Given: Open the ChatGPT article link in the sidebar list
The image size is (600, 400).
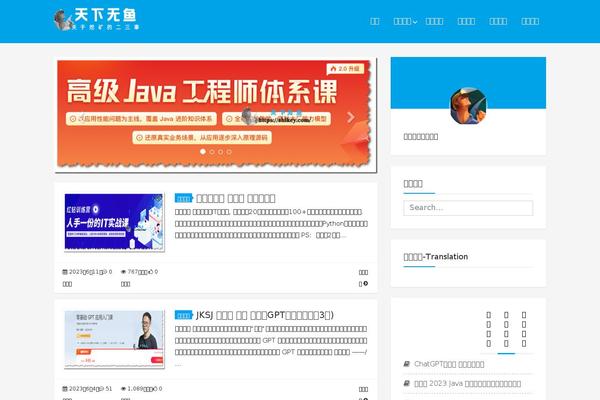Looking at the screenshot, I should [x=449, y=364].
